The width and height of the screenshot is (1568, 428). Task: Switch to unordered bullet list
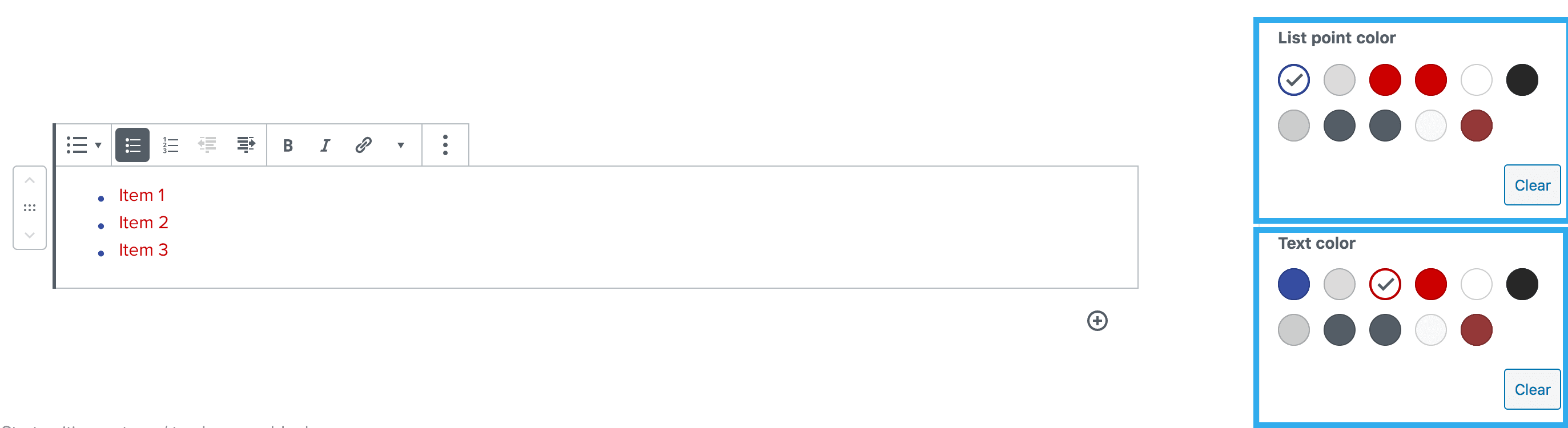(x=132, y=145)
